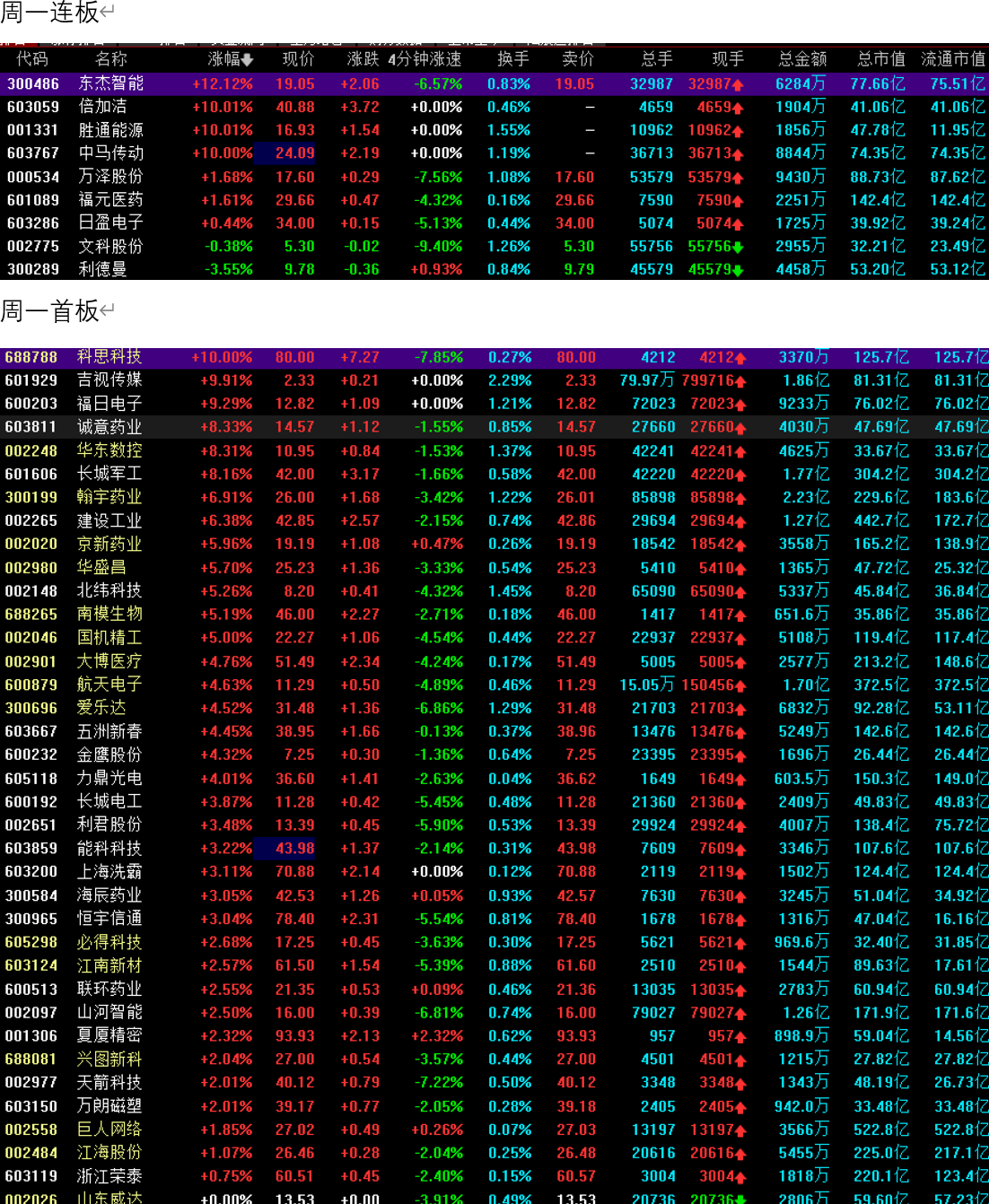Viewport: 989px width, 1204px height.
Task: Click red up arrow in 中马传动 row
Action: [738, 154]
